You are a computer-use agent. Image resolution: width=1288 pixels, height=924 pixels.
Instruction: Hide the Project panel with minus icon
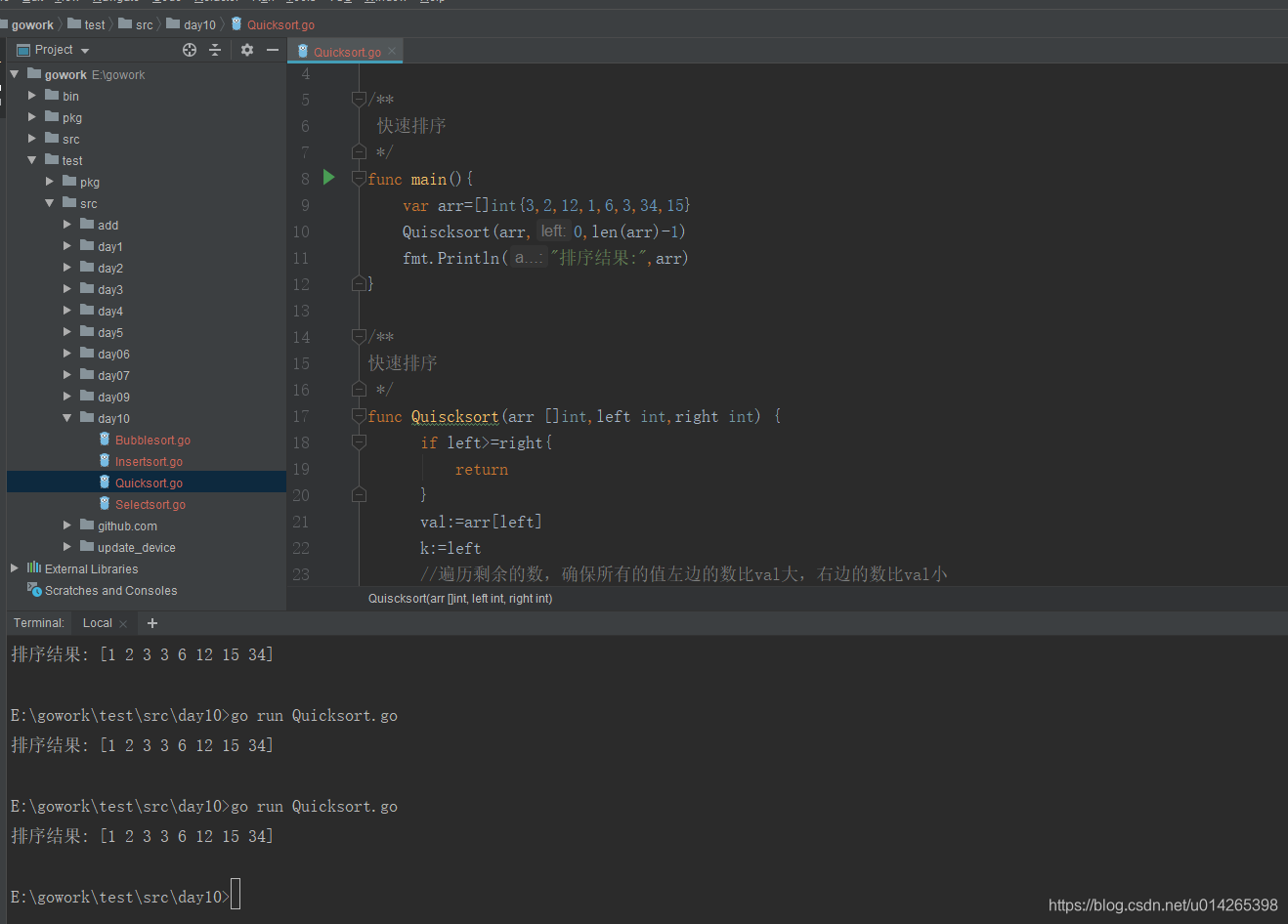[x=273, y=50]
